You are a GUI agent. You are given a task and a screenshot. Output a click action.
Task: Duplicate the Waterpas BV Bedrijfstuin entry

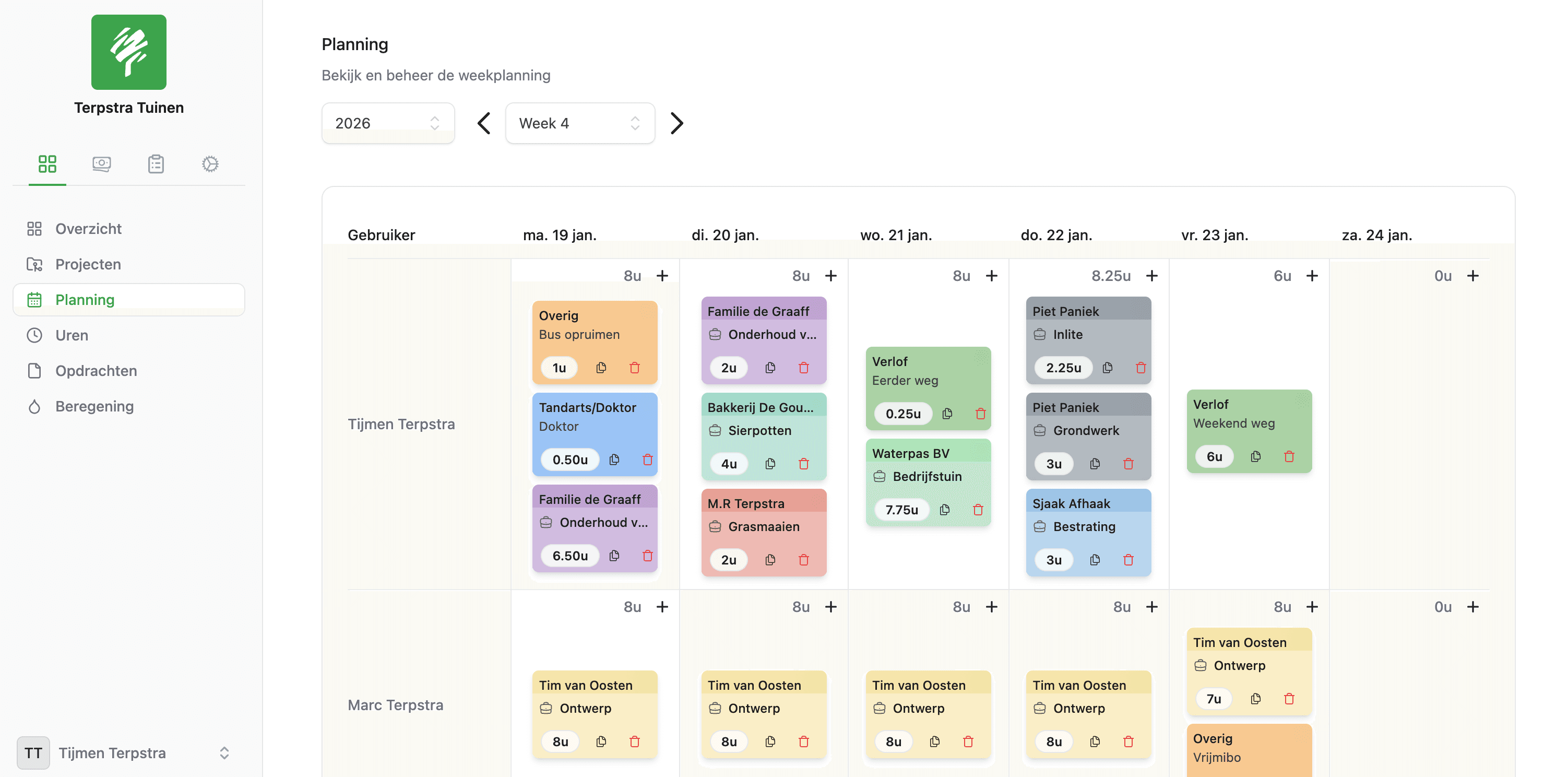pyautogui.click(x=944, y=510)
